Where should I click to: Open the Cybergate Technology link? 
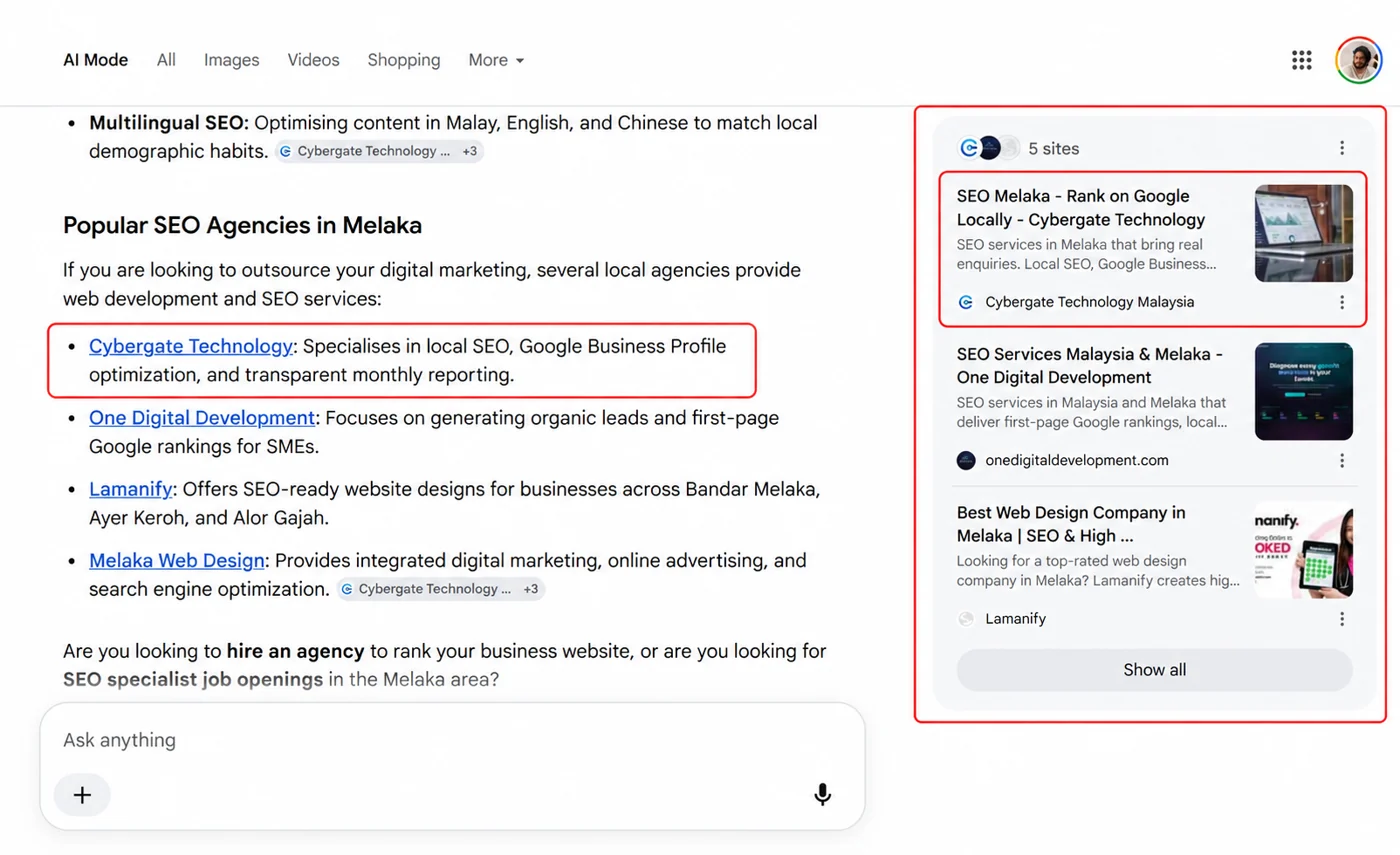(191, 346)
